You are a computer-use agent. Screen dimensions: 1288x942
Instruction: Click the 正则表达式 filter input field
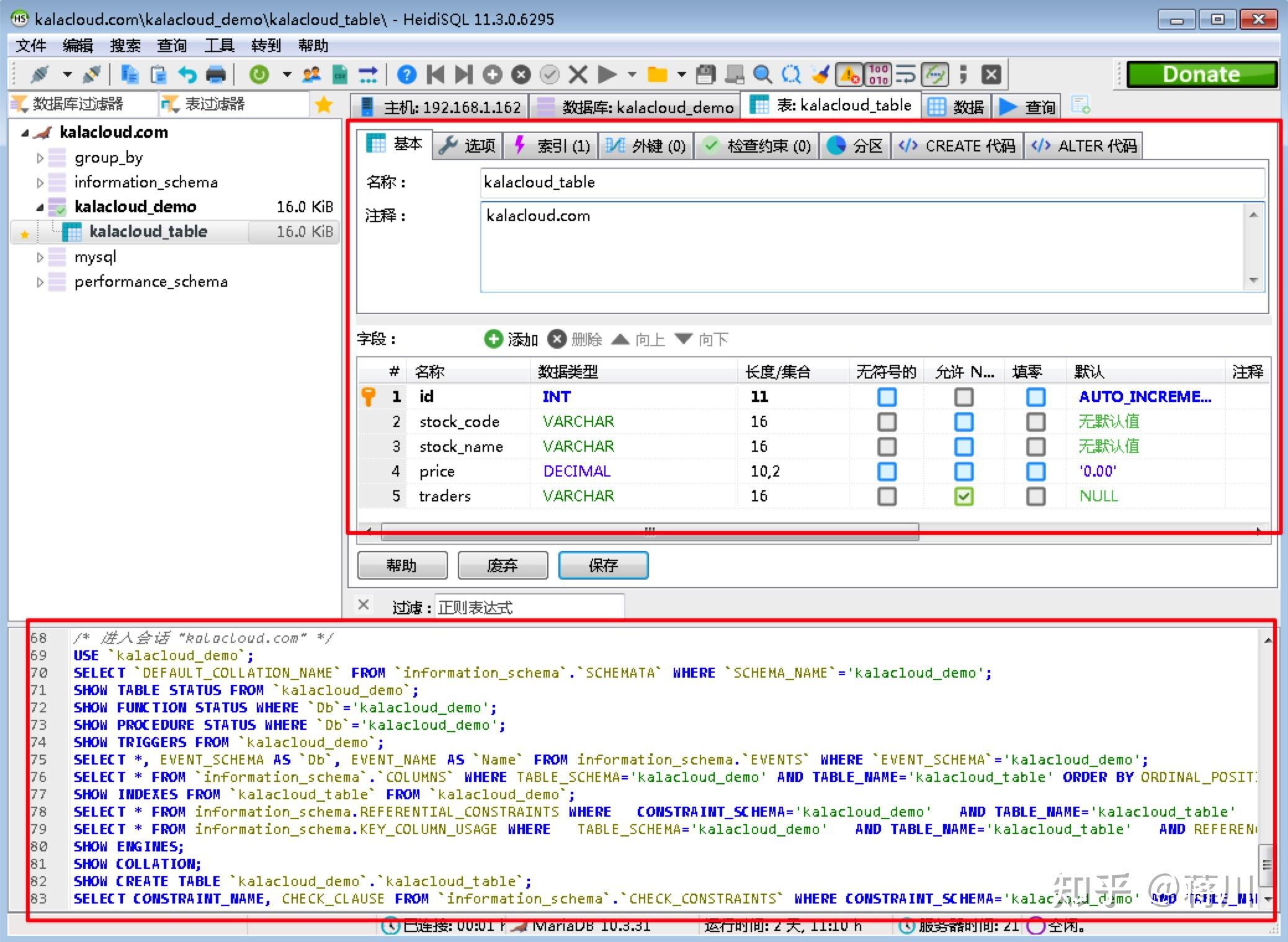click(529, 608)
